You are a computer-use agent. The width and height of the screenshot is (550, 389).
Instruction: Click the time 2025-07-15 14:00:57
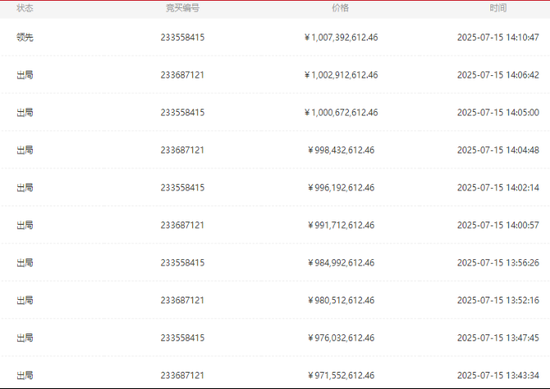498,225
